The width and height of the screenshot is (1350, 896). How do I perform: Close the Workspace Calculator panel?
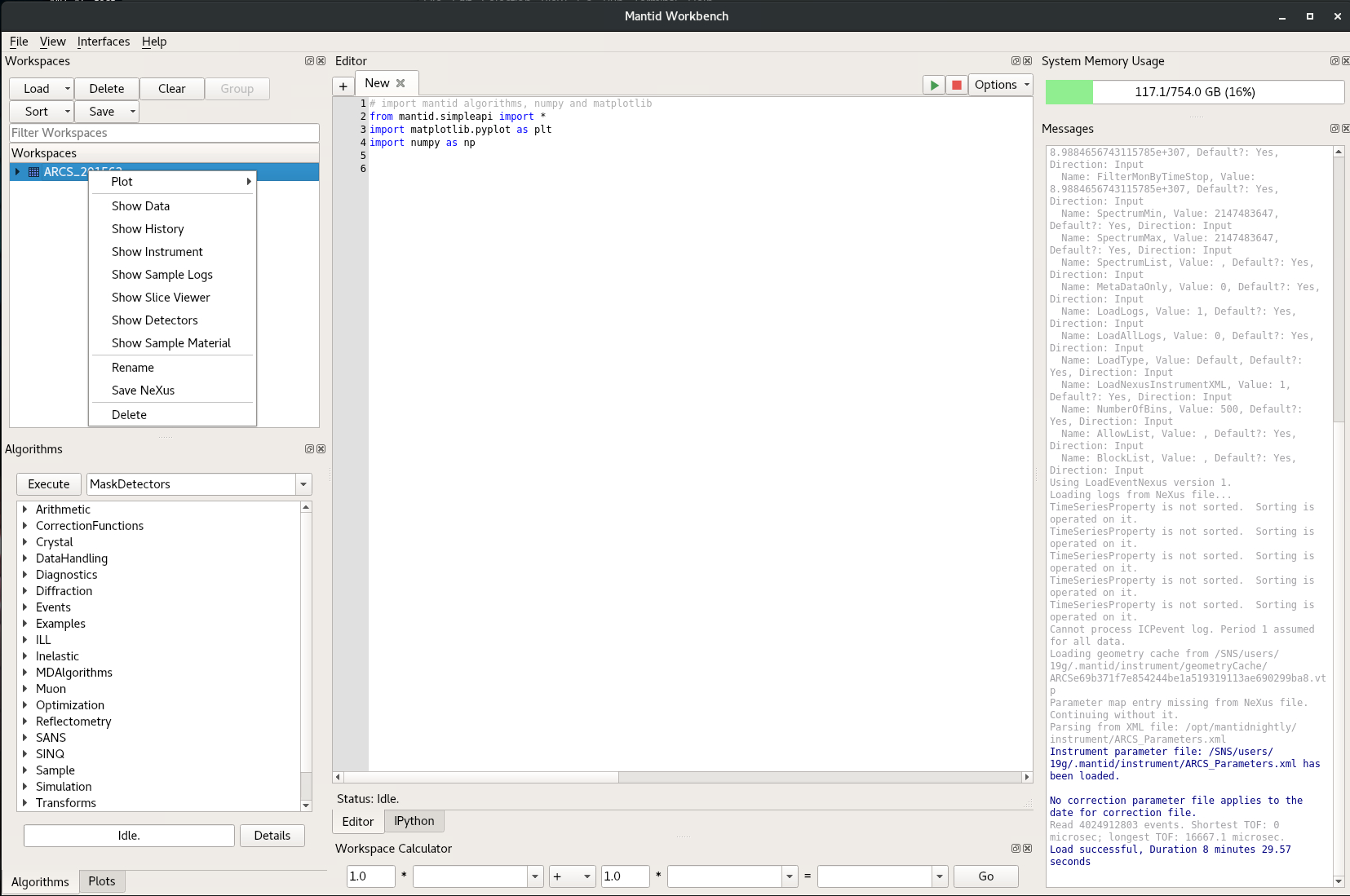tap(1028, 849)
